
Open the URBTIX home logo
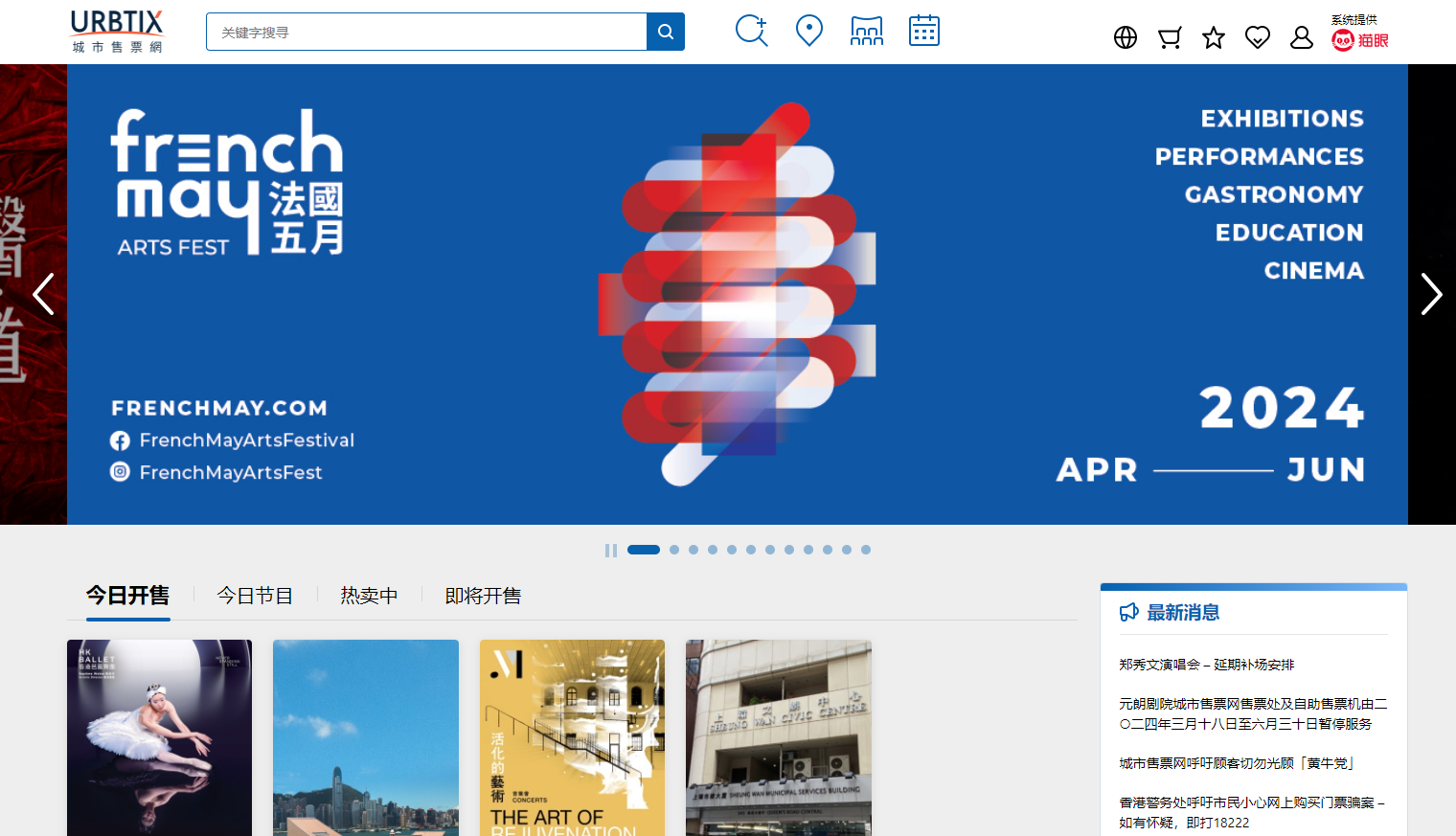click(x=117, y=32)
